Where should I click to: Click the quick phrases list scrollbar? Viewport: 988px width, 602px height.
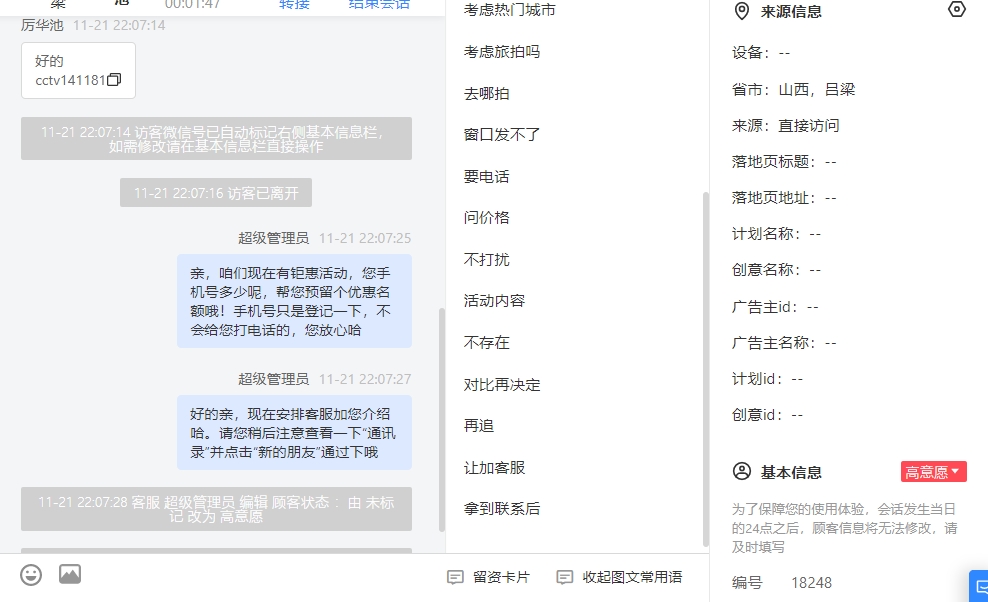(706, 369)
